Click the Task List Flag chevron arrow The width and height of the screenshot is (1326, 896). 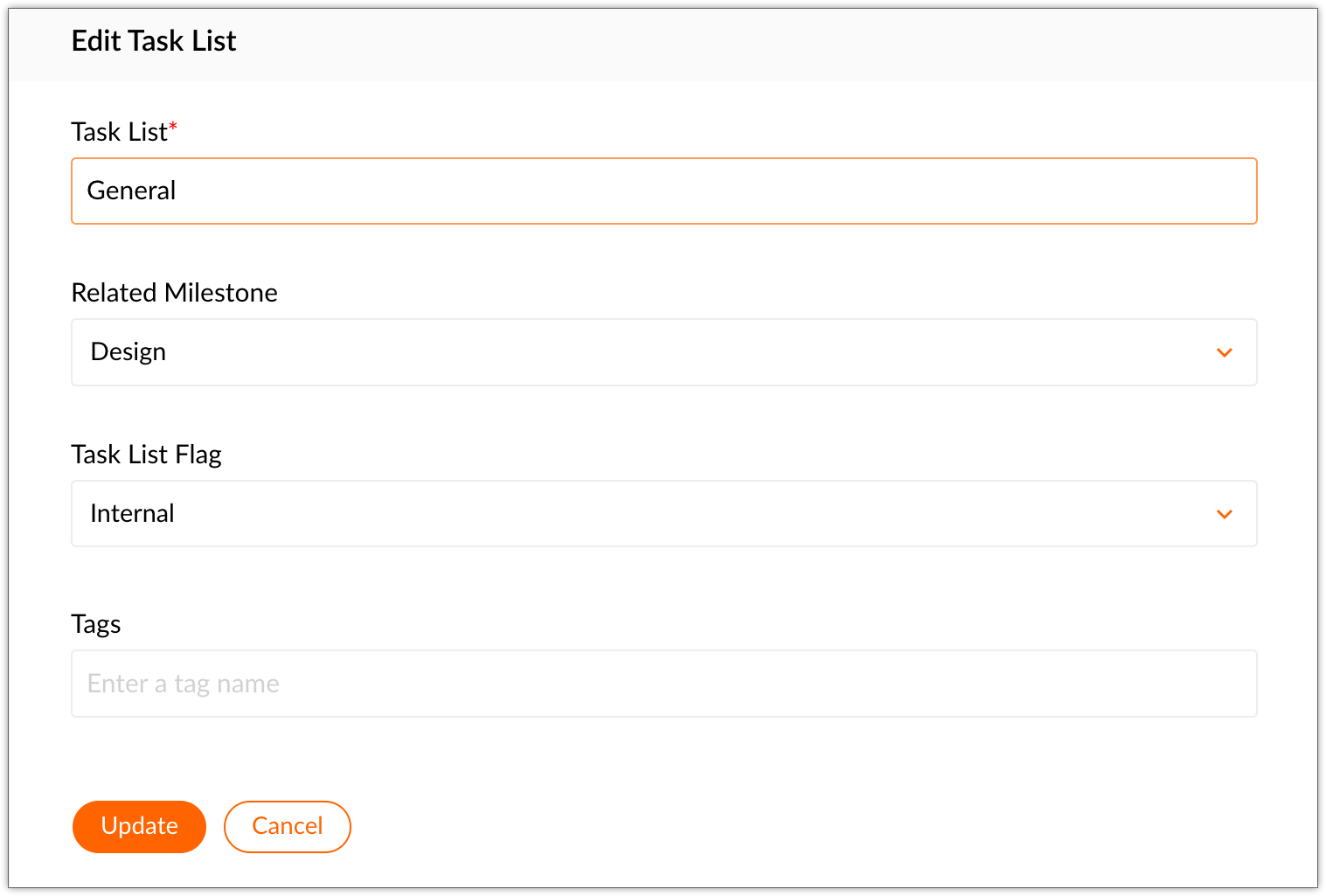click(1224, 514)
